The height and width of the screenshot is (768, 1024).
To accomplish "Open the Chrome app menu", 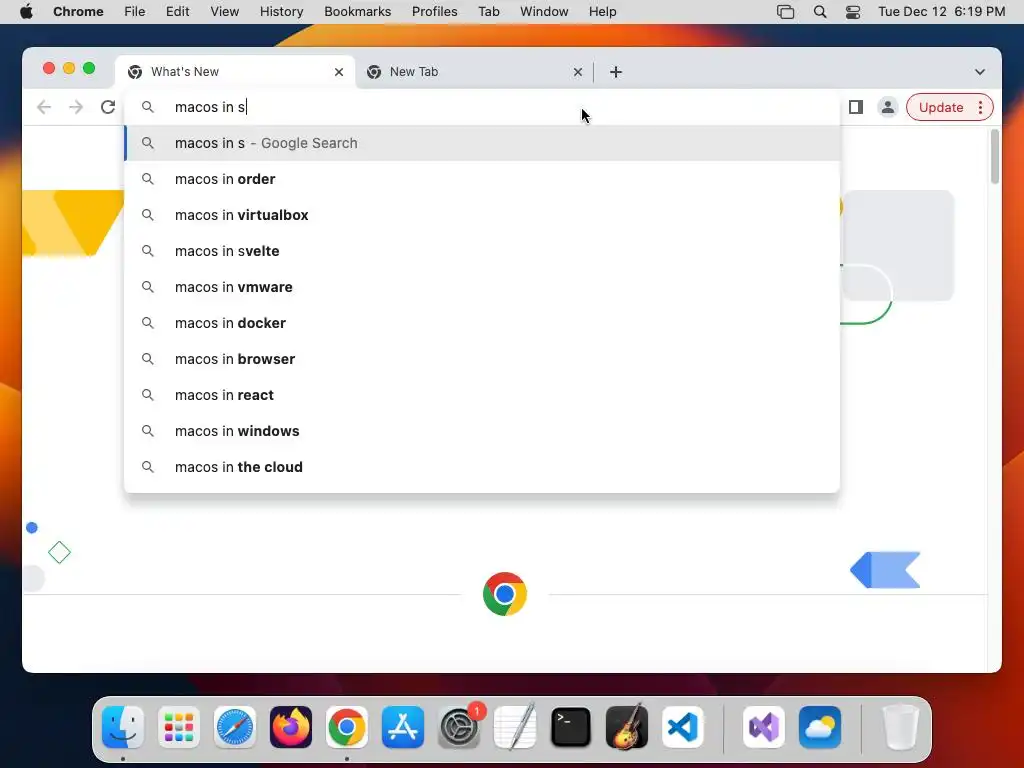I will pos(78,12).
